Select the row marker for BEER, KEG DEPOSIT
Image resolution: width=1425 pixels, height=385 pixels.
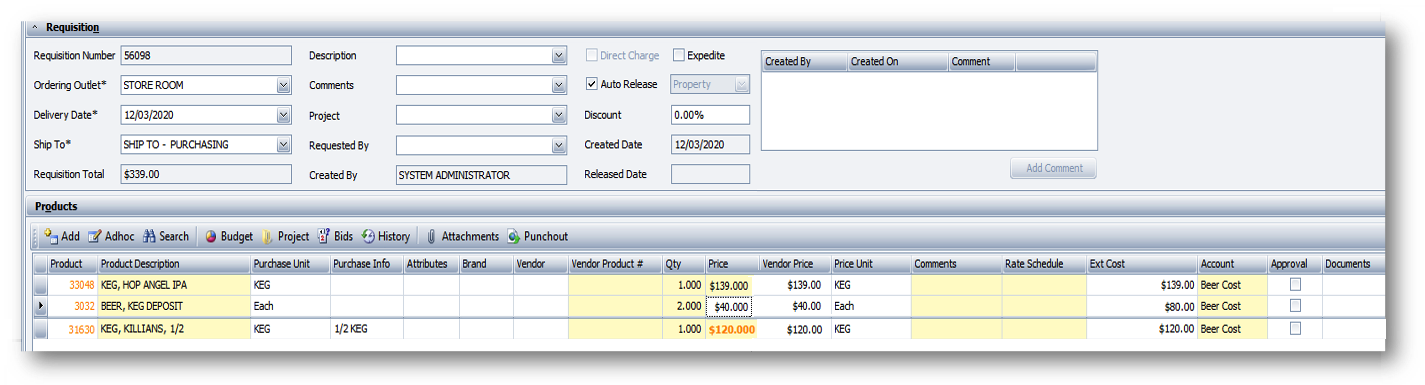(x=40, y=306)
